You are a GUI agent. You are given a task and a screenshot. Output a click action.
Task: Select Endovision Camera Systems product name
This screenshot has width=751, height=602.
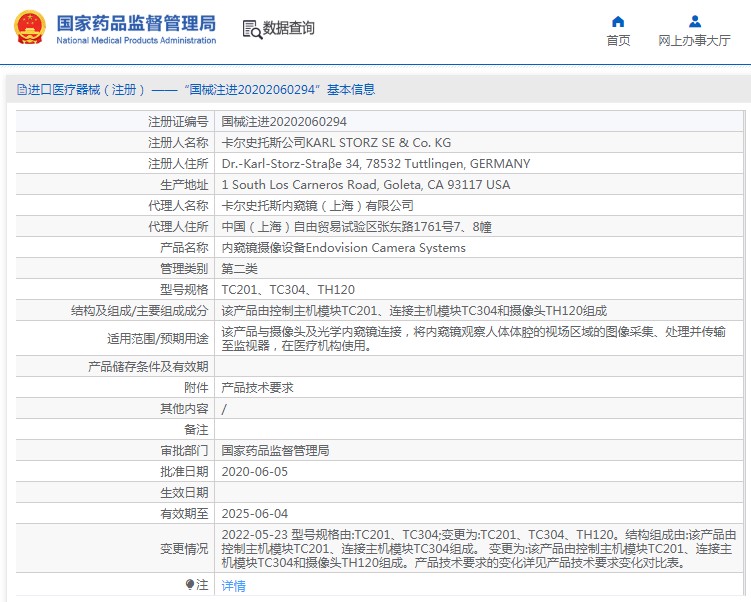pos(343,248)
